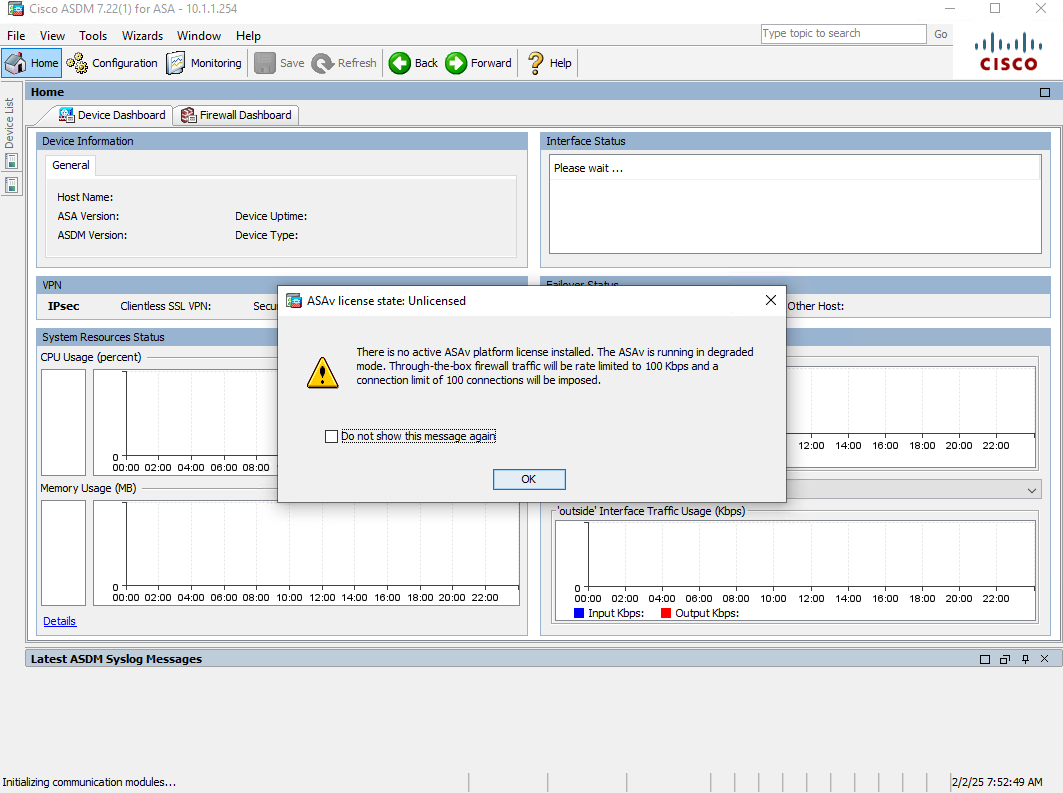Screen dimensions: 1063x793
Task: Click the red Output Kbps legend swatch
Action: tap(666, 613)
